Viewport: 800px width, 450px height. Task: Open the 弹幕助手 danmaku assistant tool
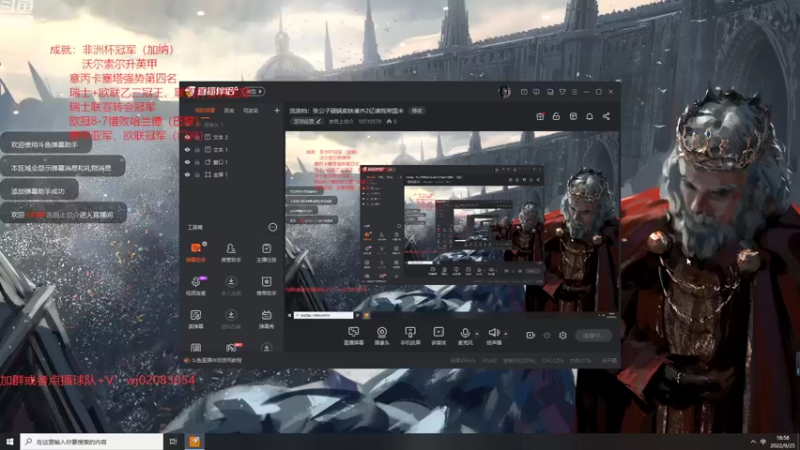point(196,253)
